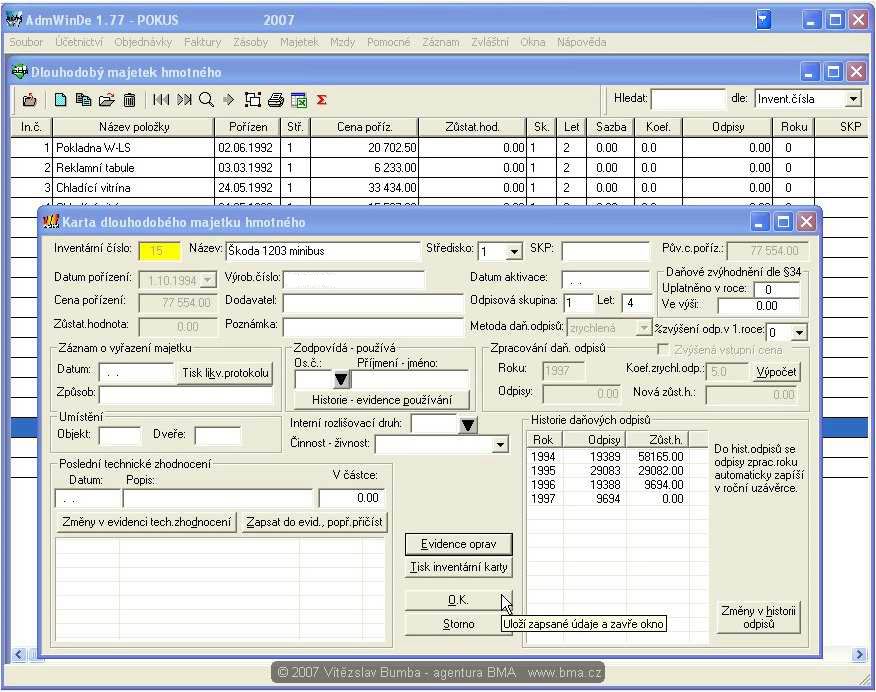The width and height of the screenshot is (876, 692).
Task: Open the Metoda daň.odpisů dropdown
Action: click(644, 328)
